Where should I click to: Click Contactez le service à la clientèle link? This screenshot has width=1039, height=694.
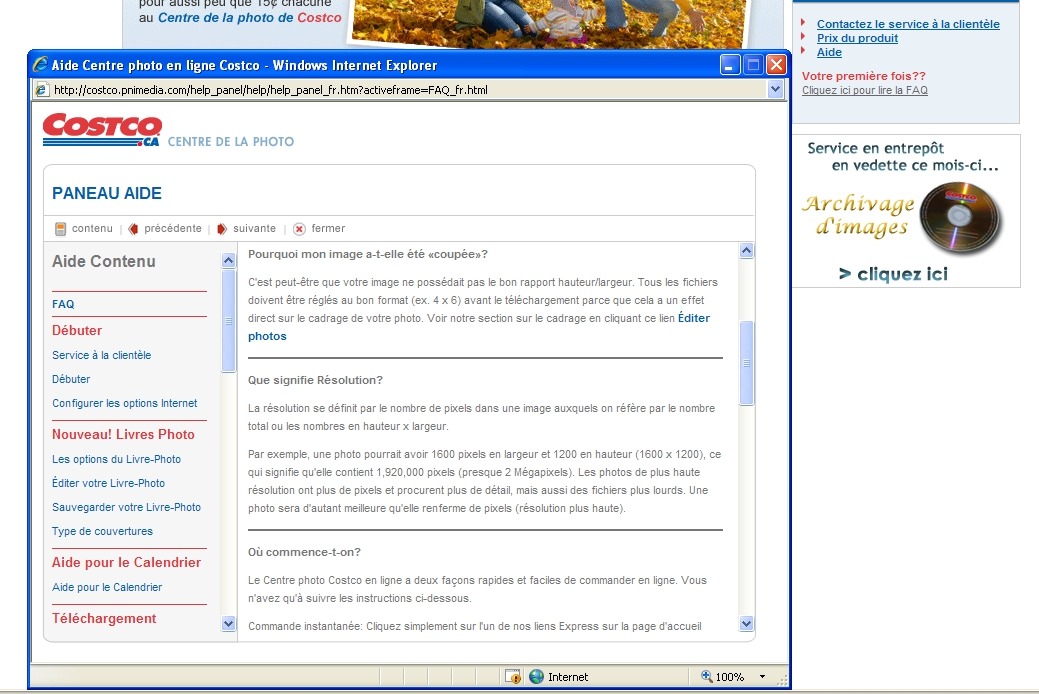coord(908,24)
